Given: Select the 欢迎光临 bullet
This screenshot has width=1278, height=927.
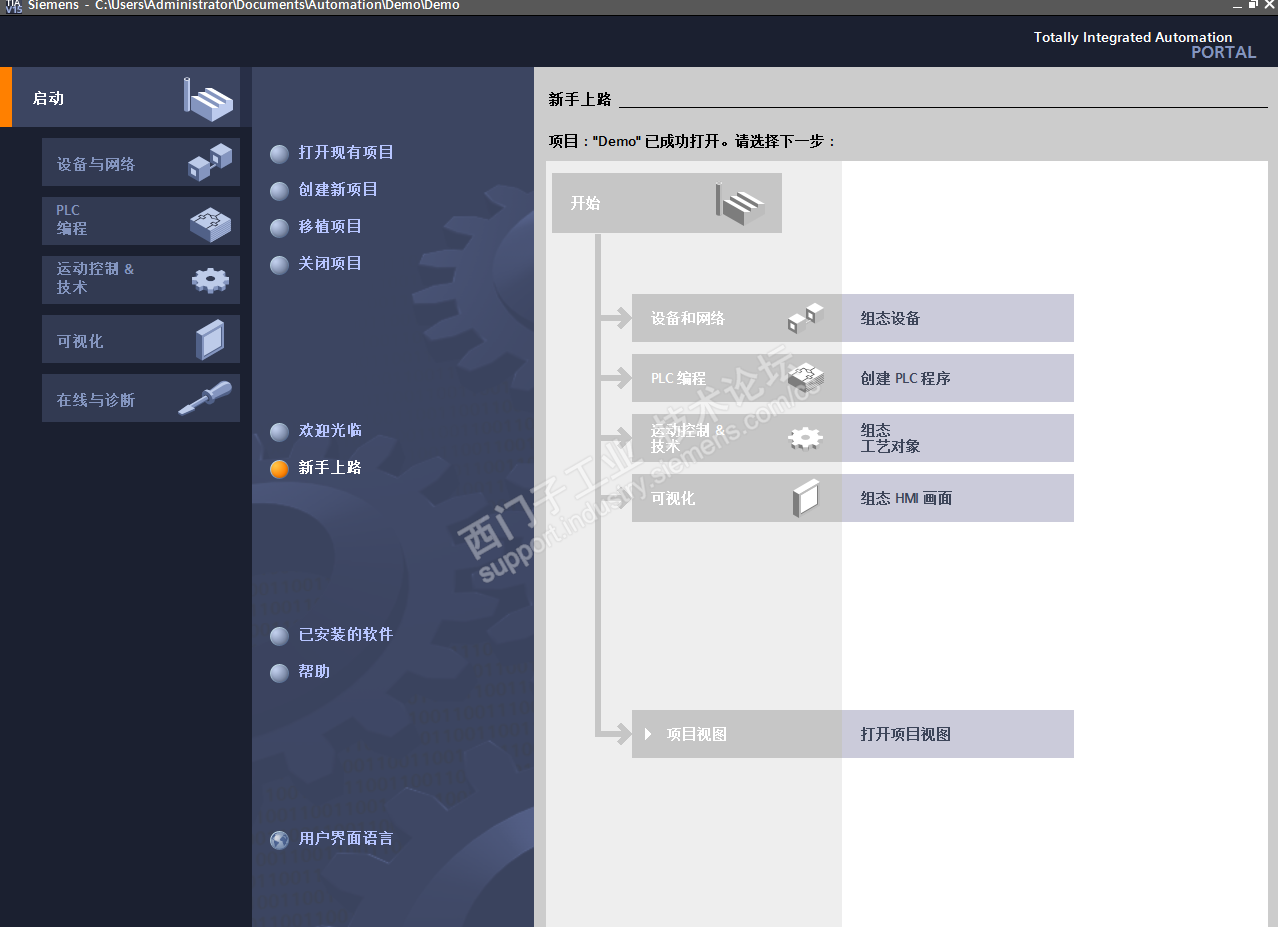Looking at the screenshot, I should tap(280, 432).
